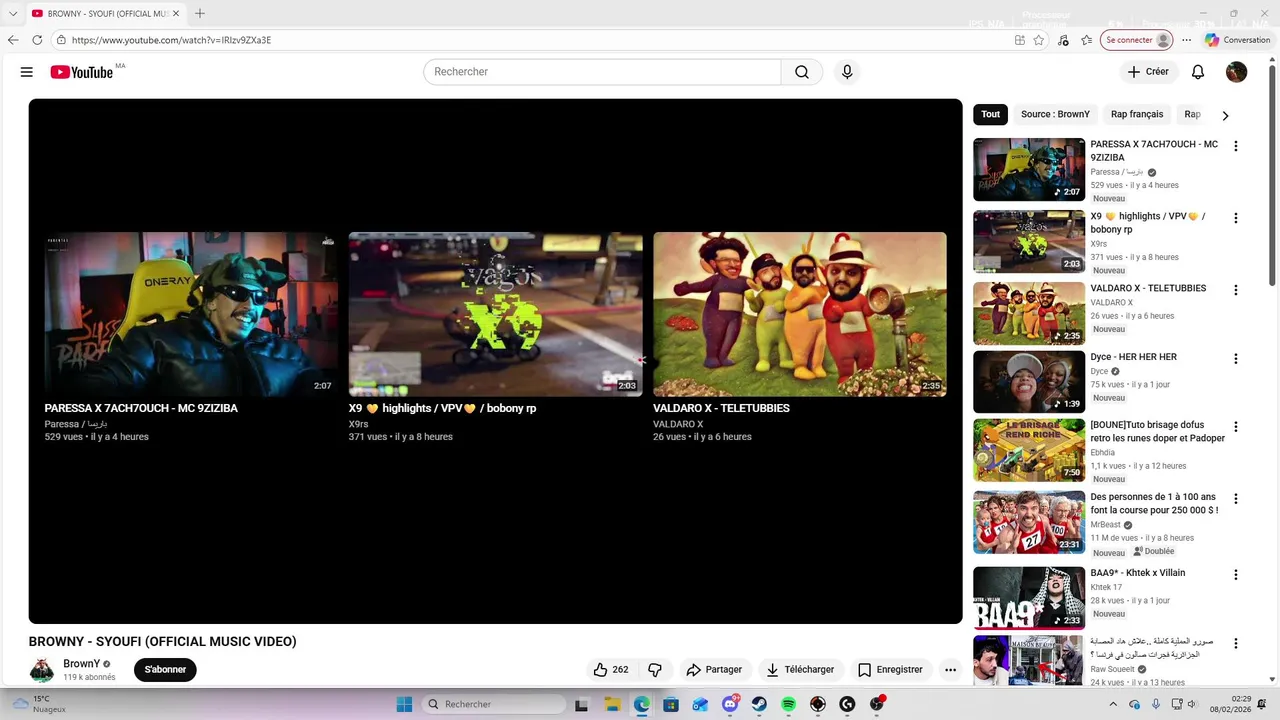Open the taskbar weather widget 15°C Nuageux
Image resolution: width=1280 pixels, height=720 pixels.
pyautogui.click(x=40, y=704)
